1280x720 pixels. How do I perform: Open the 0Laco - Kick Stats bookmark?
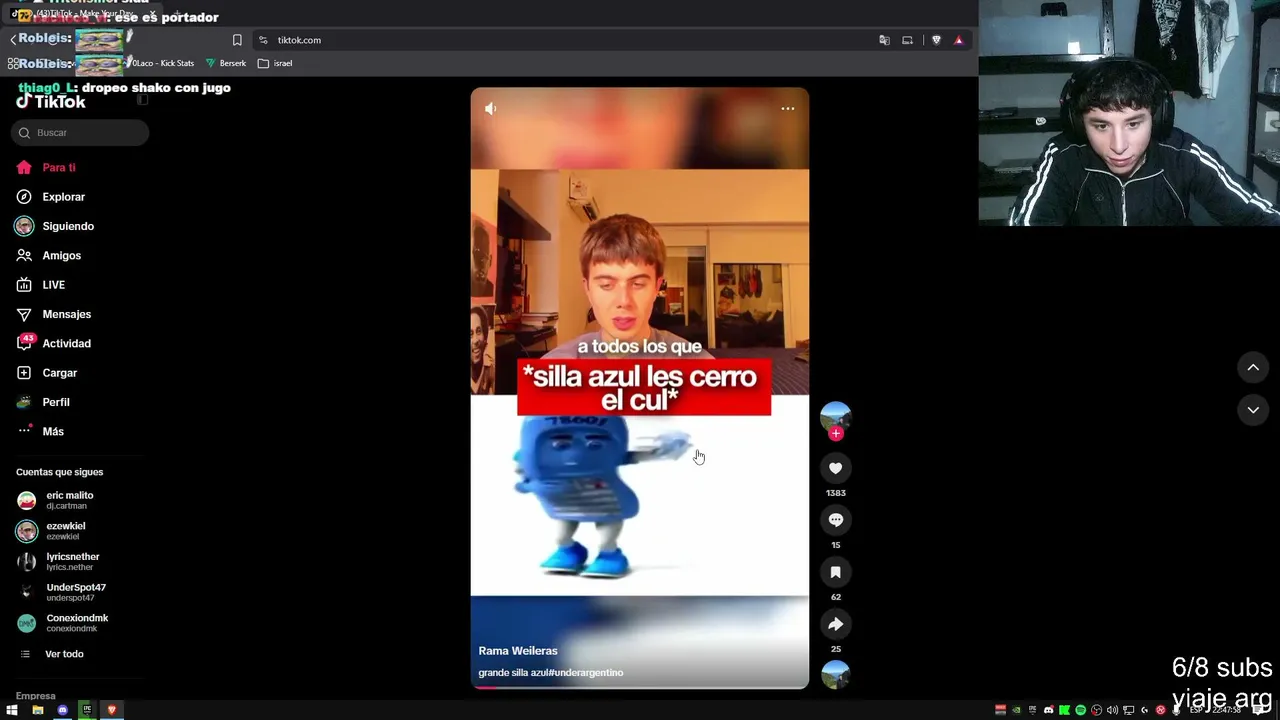(160, 63)
